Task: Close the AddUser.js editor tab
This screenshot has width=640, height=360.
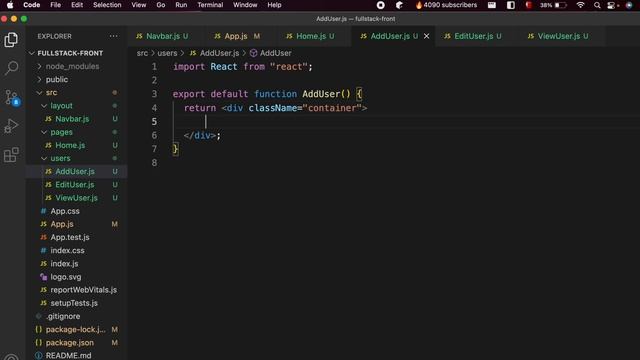Action: [x=427, y=36]
